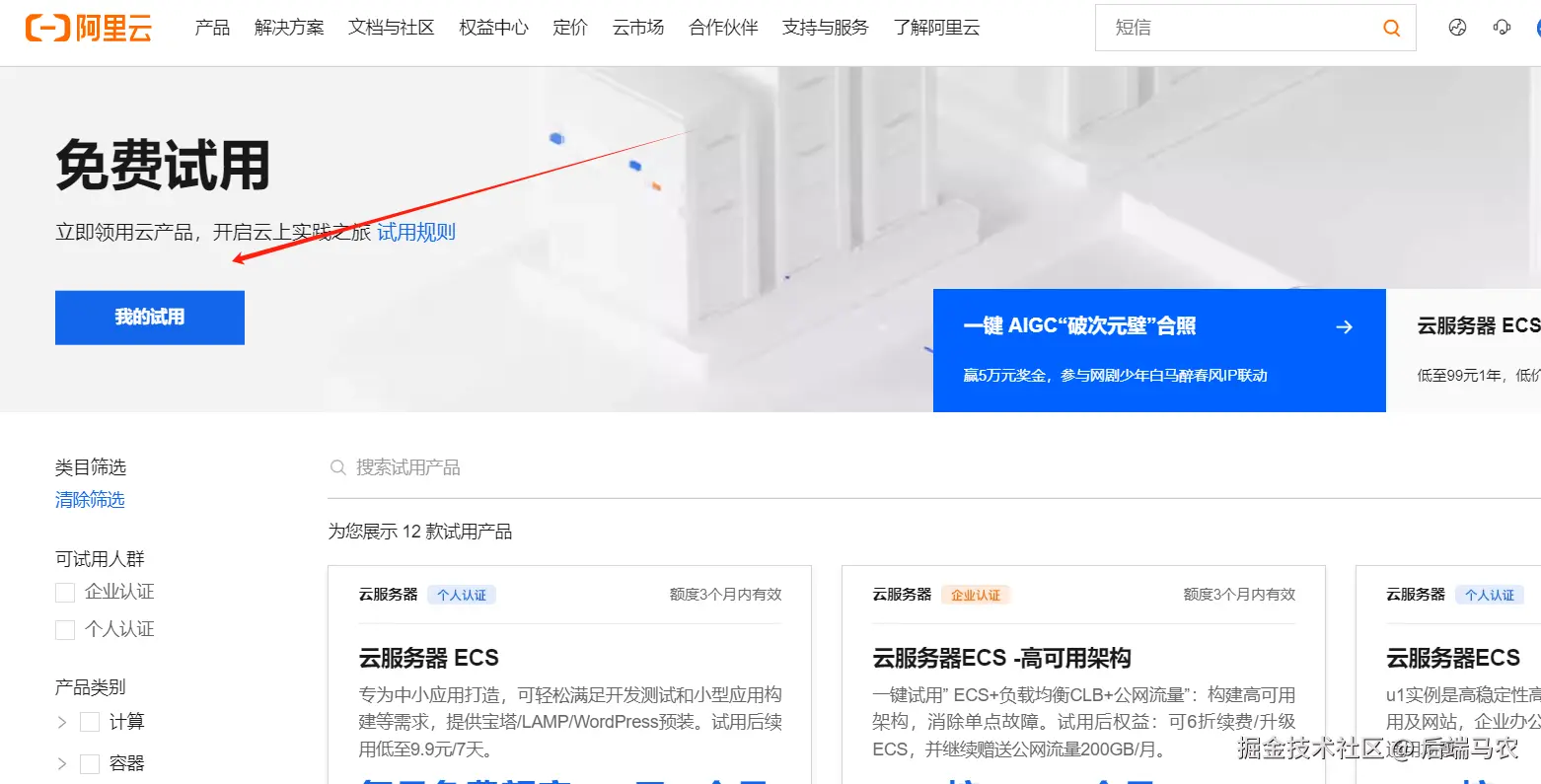1541x784 pixels.
Task: Click 额度3个月内有效 on the 高可用架构 card
Action: tap(1239, 595)
